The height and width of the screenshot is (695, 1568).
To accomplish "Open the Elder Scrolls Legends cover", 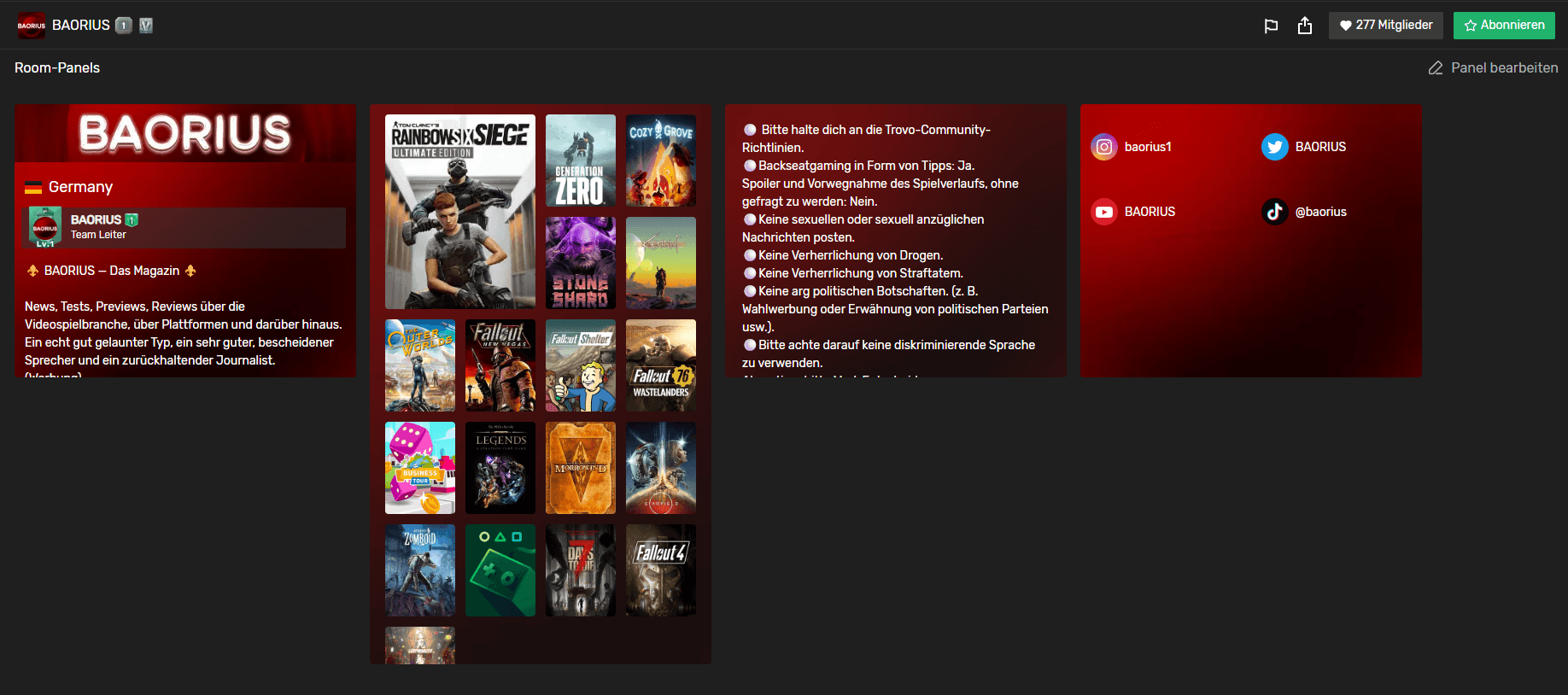I will [x=500, y=468].
